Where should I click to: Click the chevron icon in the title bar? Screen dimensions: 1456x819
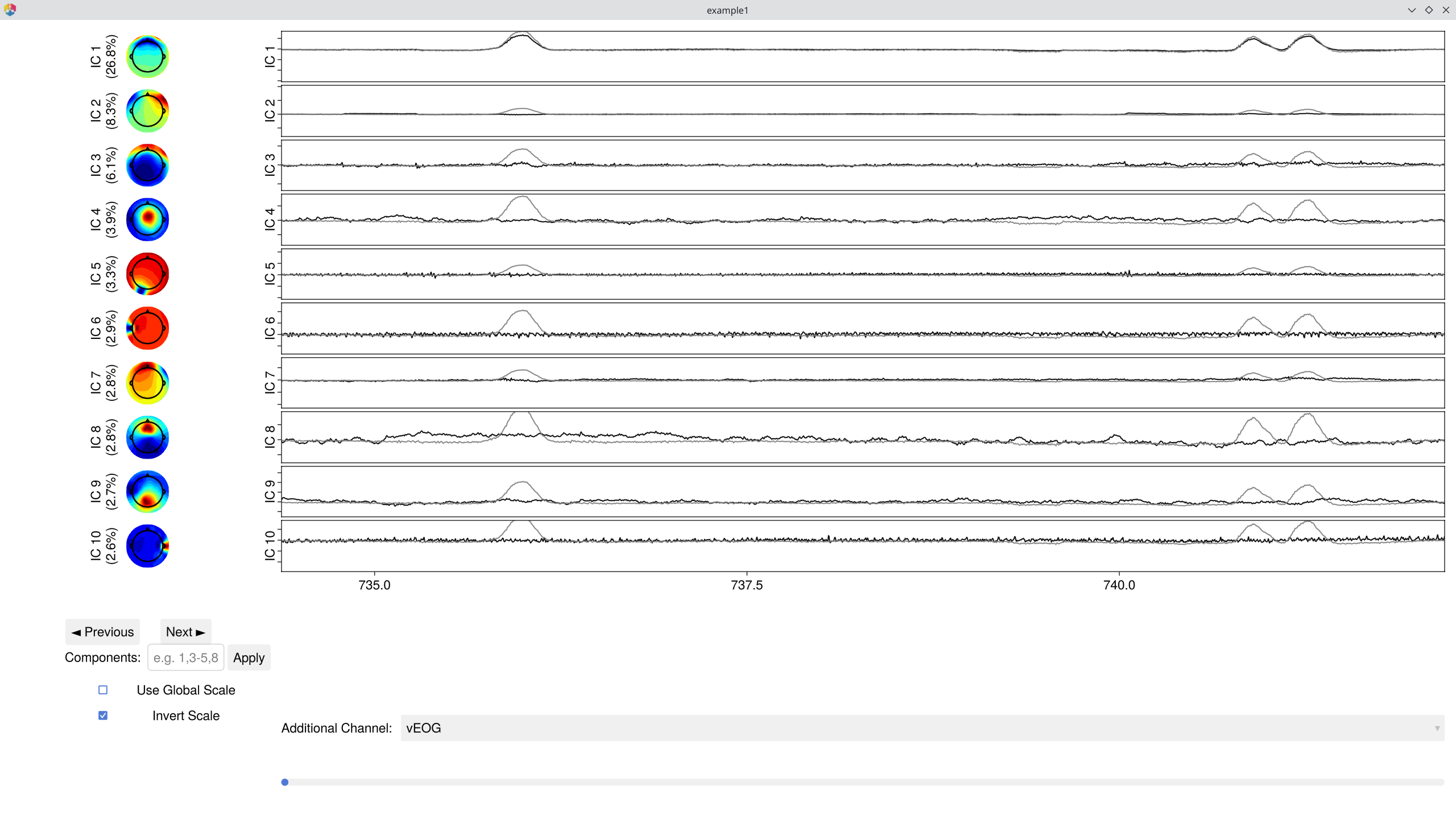[x=1411, y=10]
